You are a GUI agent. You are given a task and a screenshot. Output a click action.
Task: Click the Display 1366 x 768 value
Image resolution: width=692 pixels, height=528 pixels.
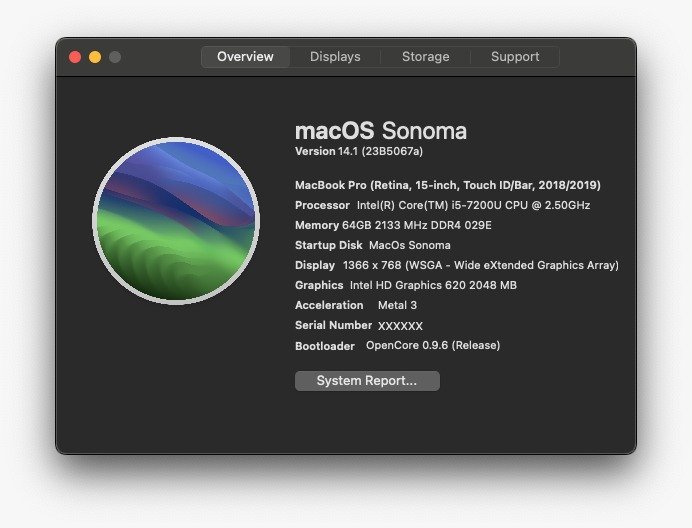click(481, 265)
